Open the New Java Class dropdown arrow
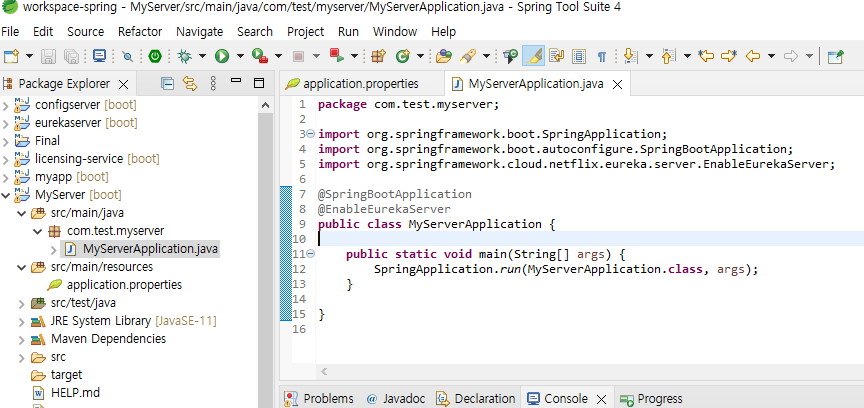This screenshot has height=408, width=864. (420, 56)
